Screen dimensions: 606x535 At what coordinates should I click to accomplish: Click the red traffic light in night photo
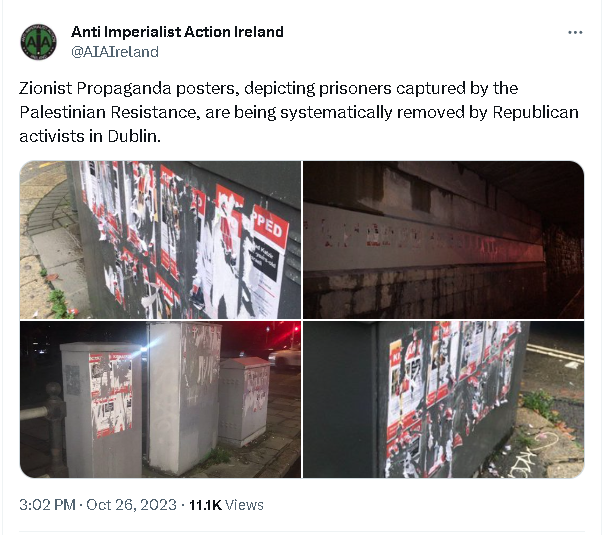(298, 328)
